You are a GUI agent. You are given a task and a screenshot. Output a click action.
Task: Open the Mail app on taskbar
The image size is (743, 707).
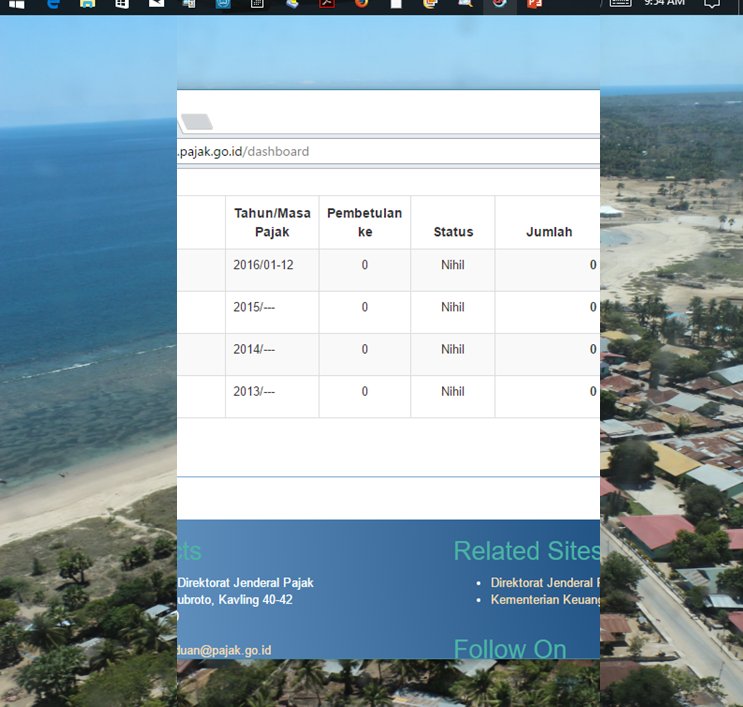pyautogui.click(x=156, y=3)
